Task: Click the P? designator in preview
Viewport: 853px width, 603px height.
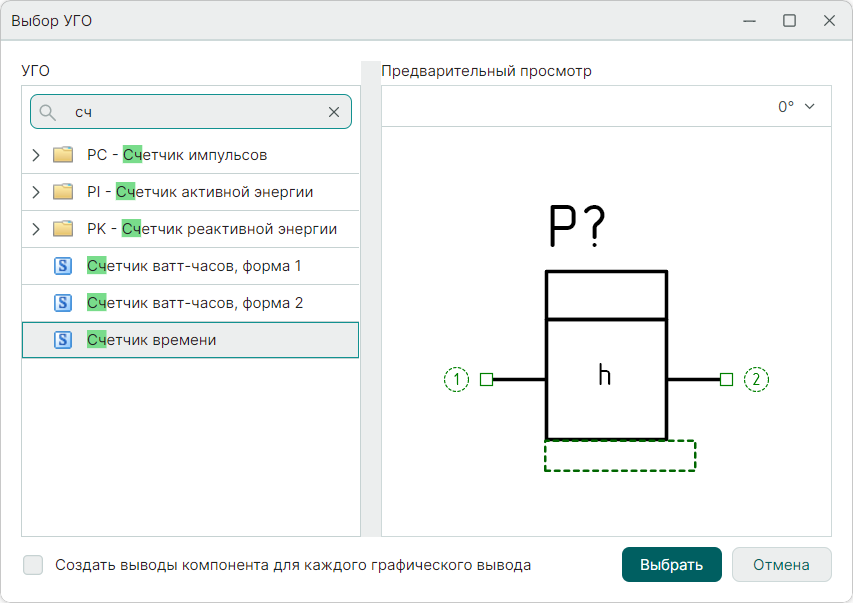Action: tap(577, 226)
